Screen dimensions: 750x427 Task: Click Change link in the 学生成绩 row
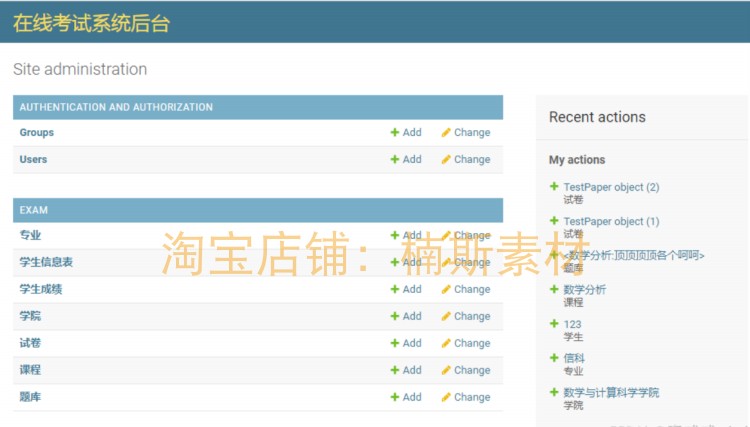(466, 289)
